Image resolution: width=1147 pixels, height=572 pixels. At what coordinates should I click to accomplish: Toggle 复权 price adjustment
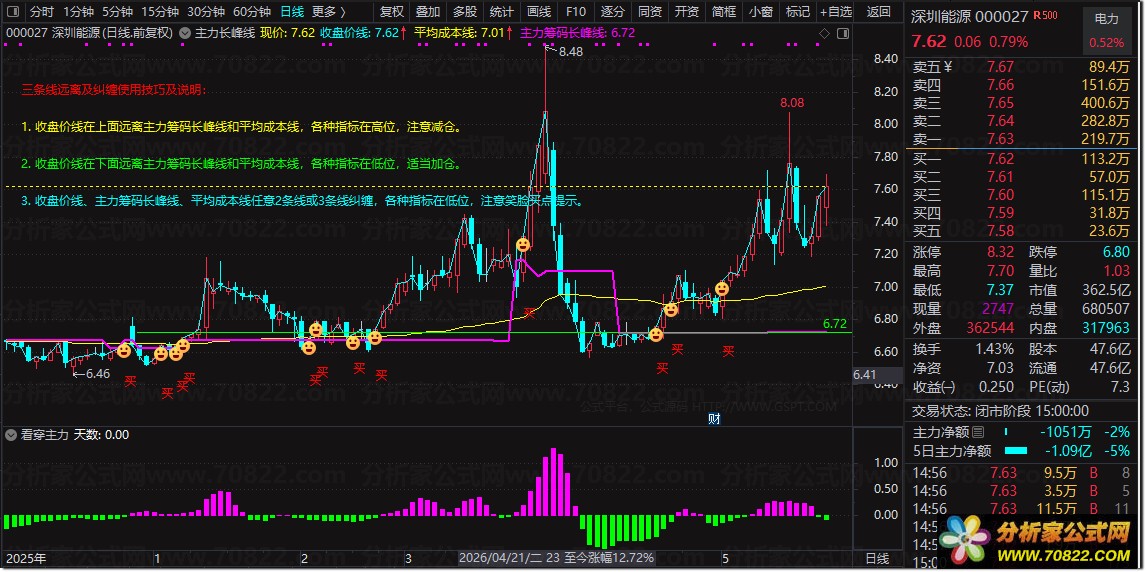click(x=392, y=12)
